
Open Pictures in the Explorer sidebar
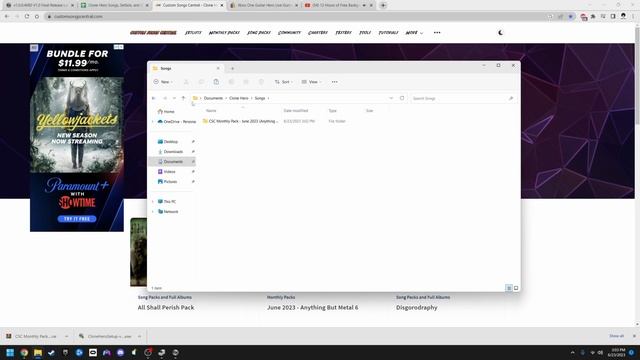tap(171, 182)
